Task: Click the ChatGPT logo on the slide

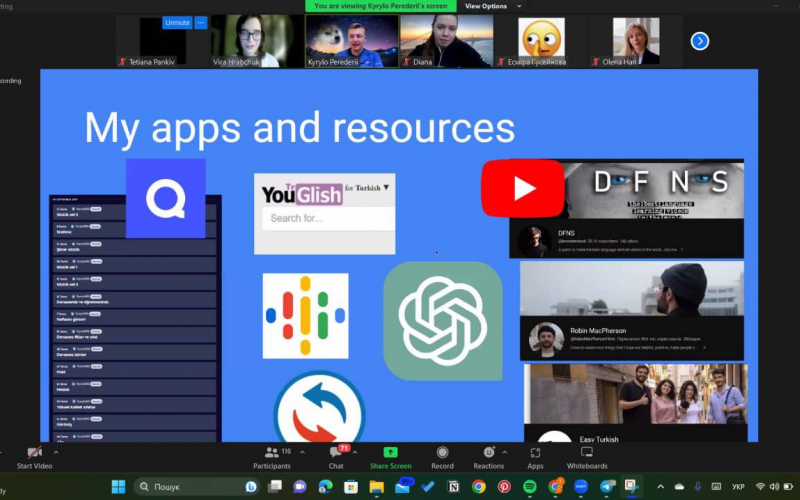Action: tap(443, 321)
